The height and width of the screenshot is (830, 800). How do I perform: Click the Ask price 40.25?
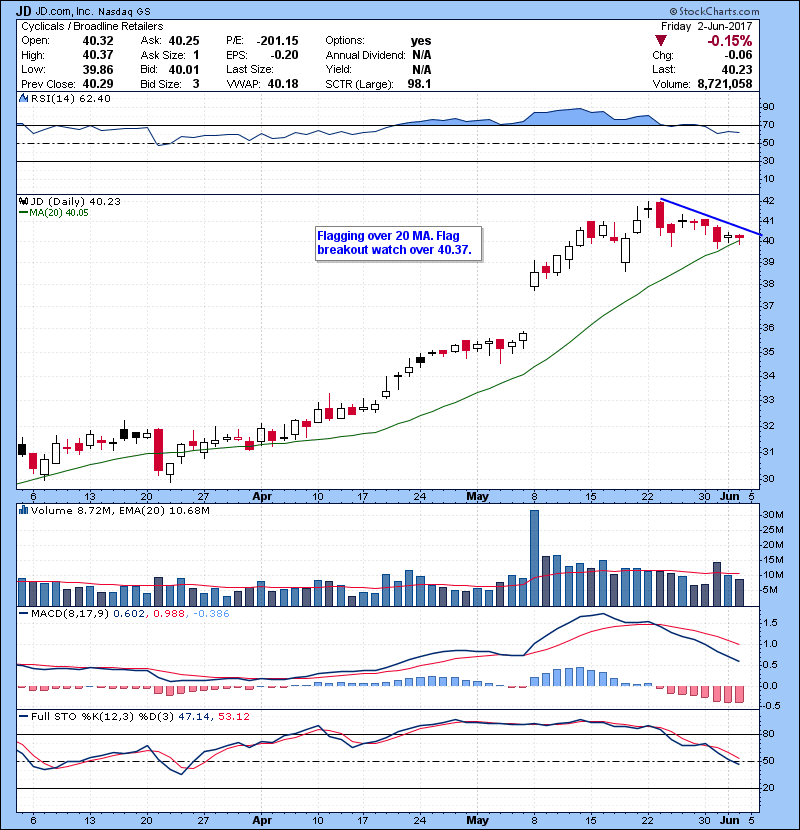184,41
